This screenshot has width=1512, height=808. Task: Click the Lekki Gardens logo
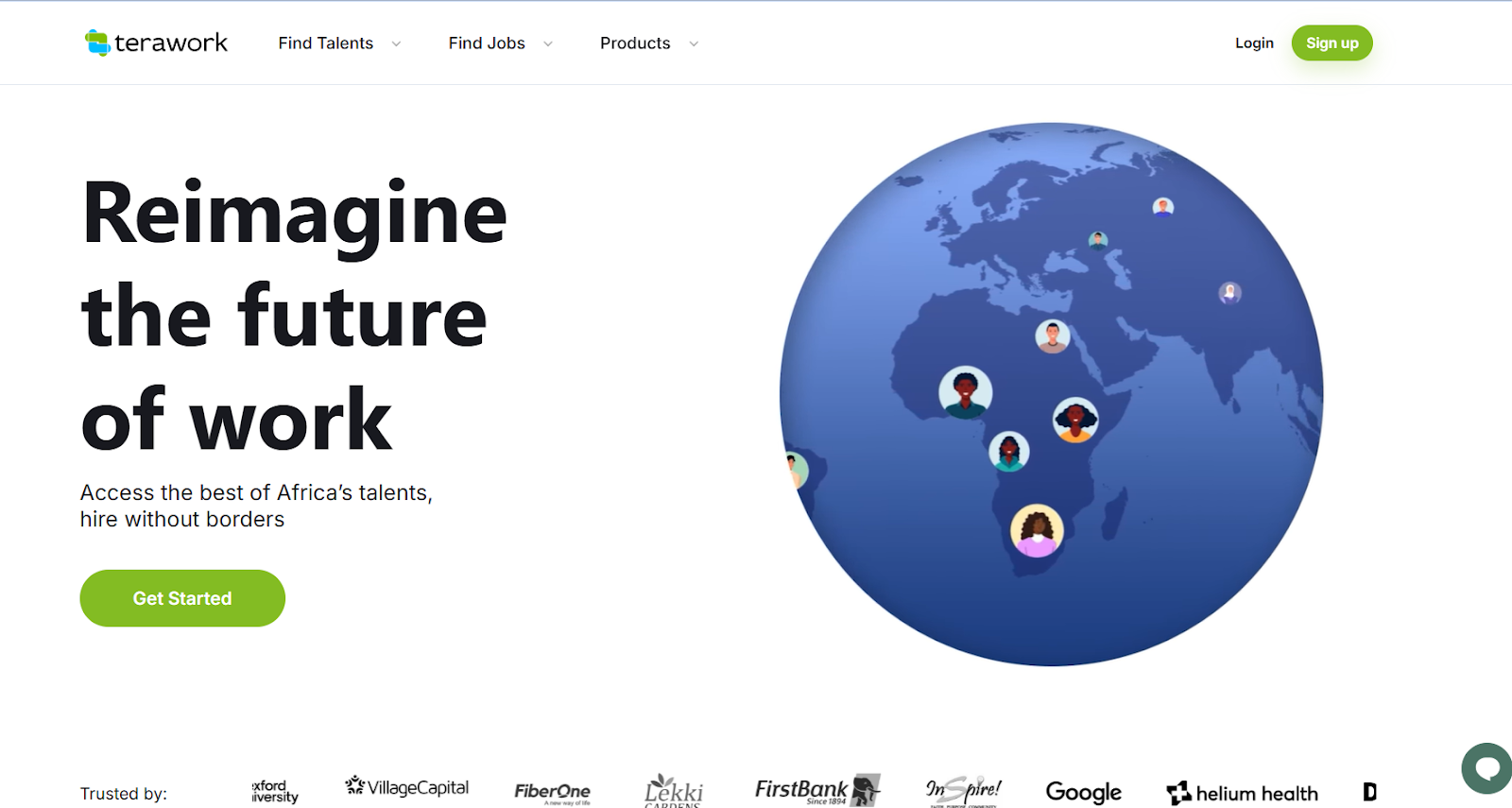click(x=673, y=791)
